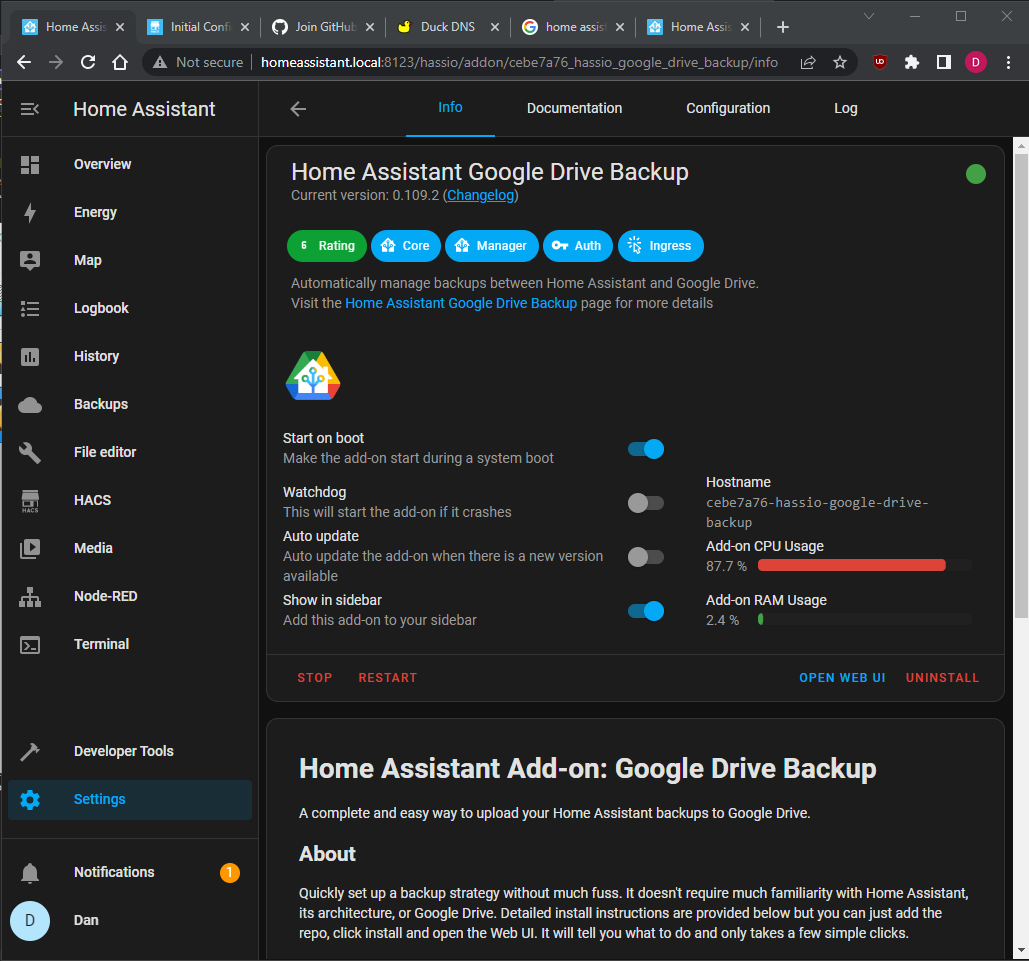Viewport: 1029px width, 961px height.
Task: Turn off Show in sidebar toggle
Action: click(646, 611)
